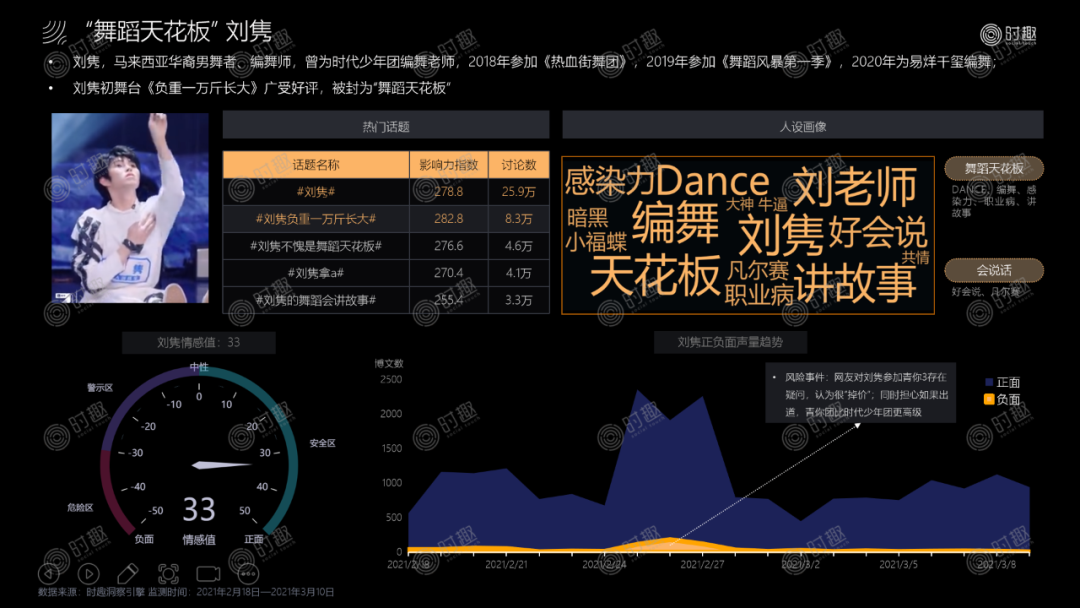The image size is (1080, 608).
Task: Click the play icon in the bottom toolbar
Action: click(x=88, y=573)
